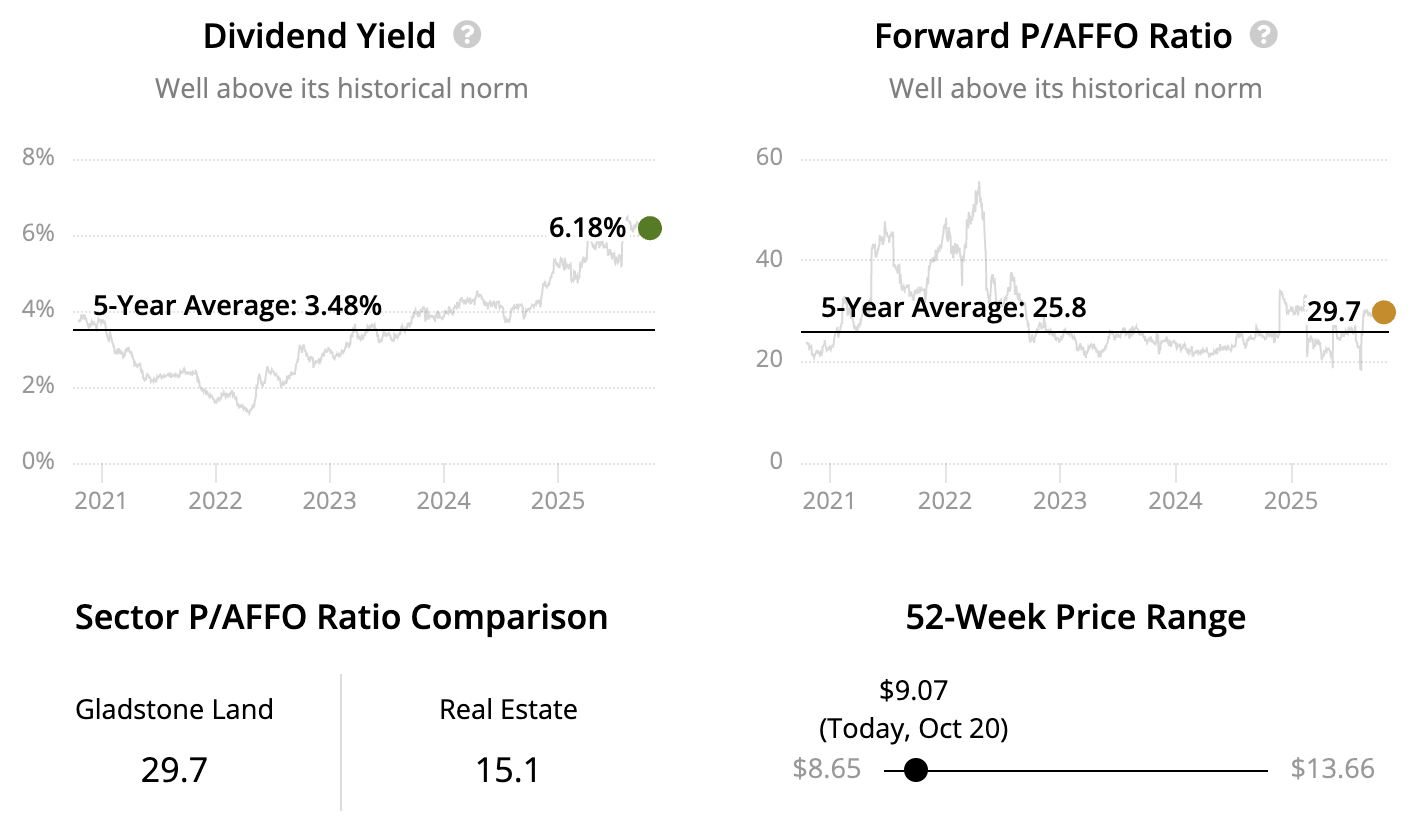Click the Sector P/AFFO Ratio Comparison heading
1424x826 pixels.
click(x=341, y=617)
